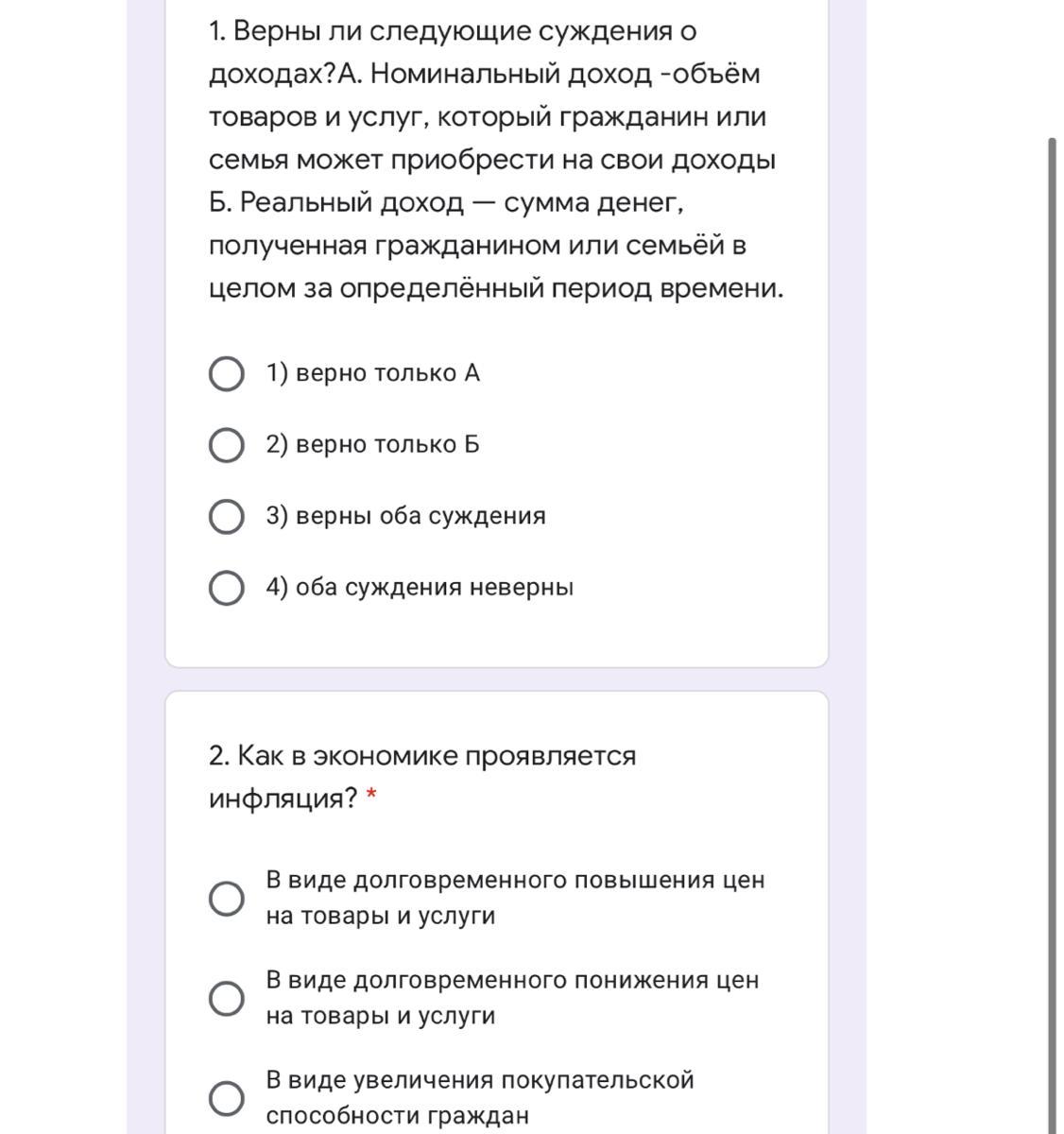Choose option about увеличения покупательской способности

226,1098
